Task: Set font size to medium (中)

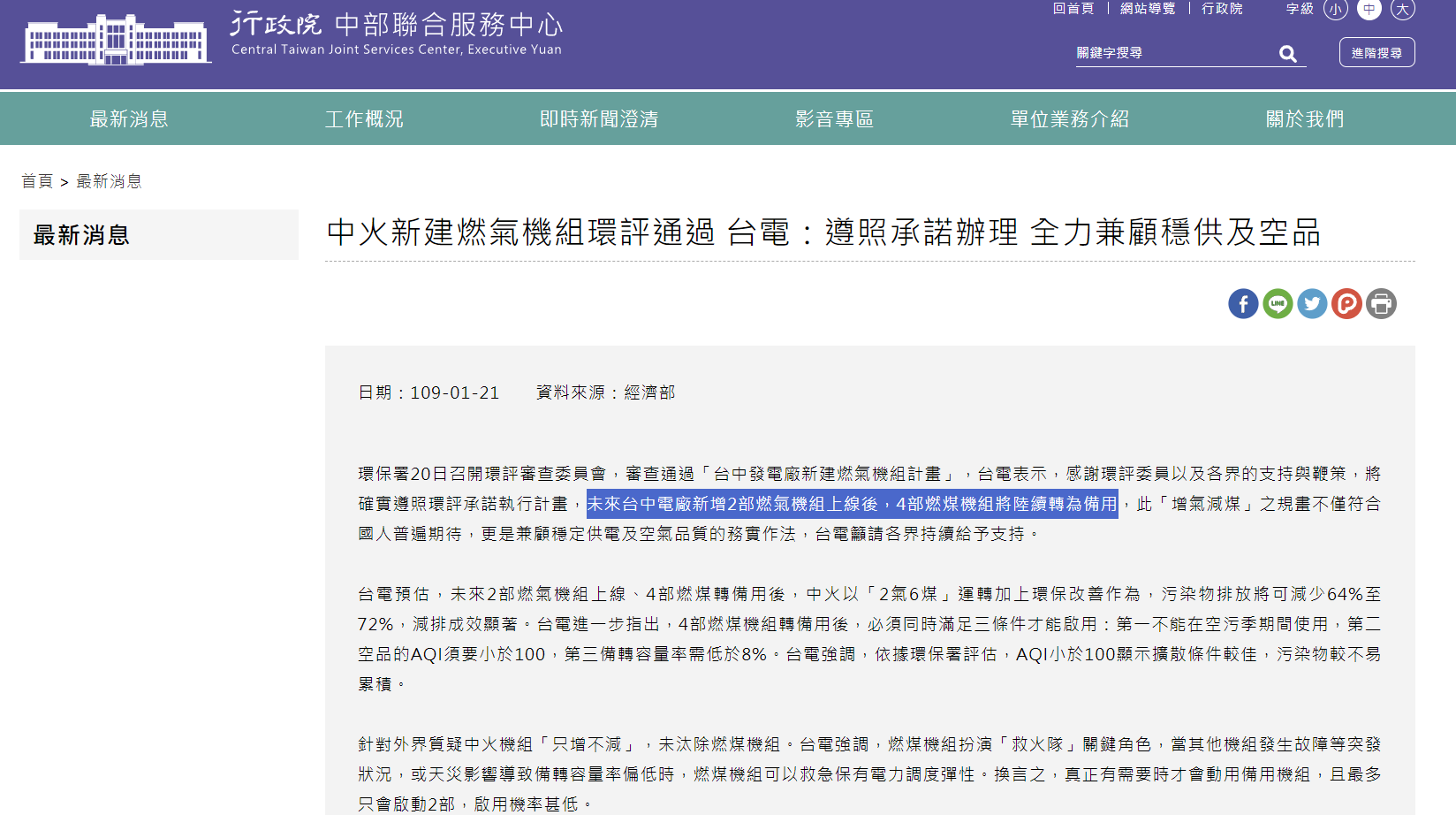Action: pos(1369,10)
